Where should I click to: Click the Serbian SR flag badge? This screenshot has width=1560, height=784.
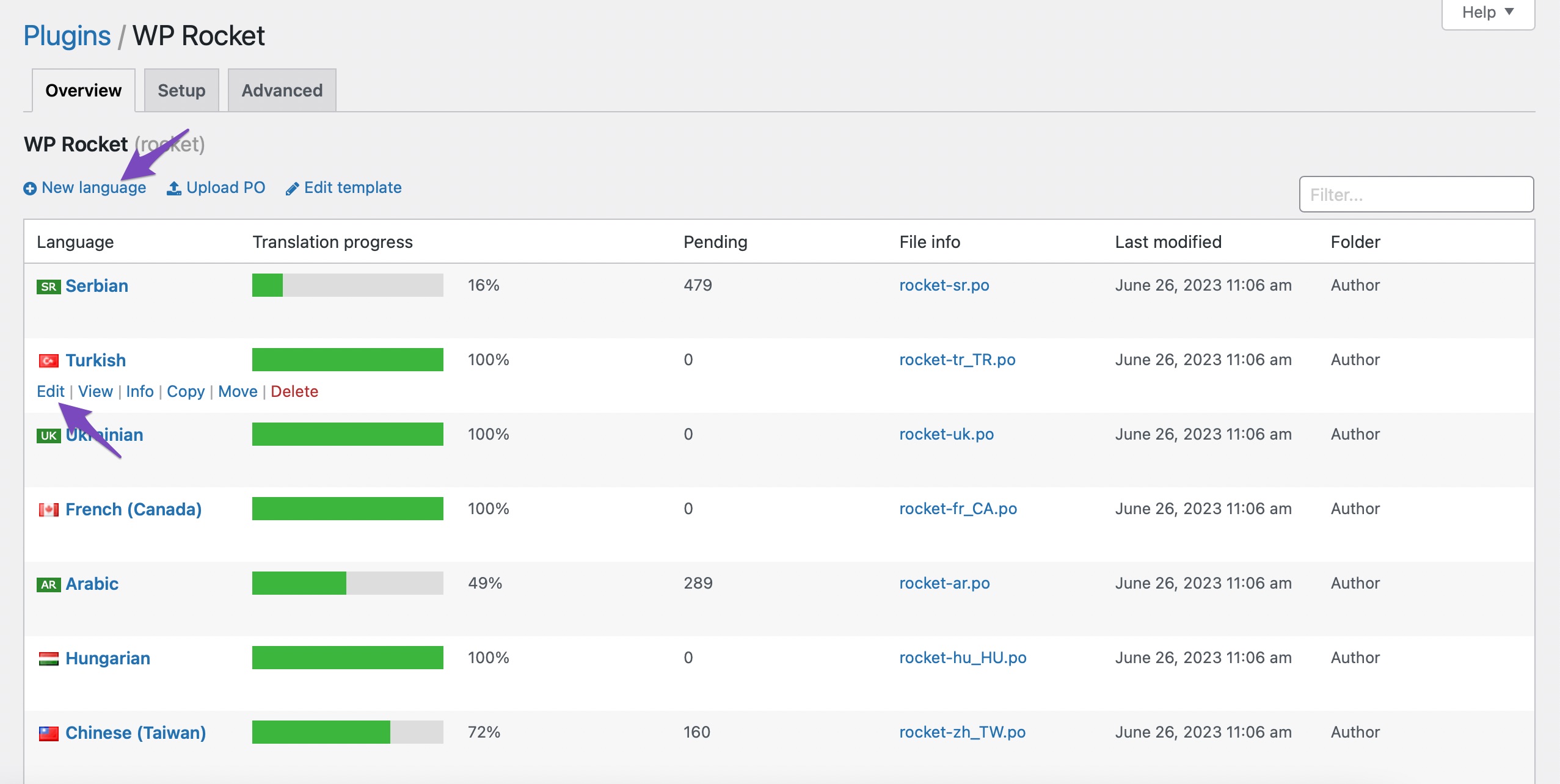[48, 286]
